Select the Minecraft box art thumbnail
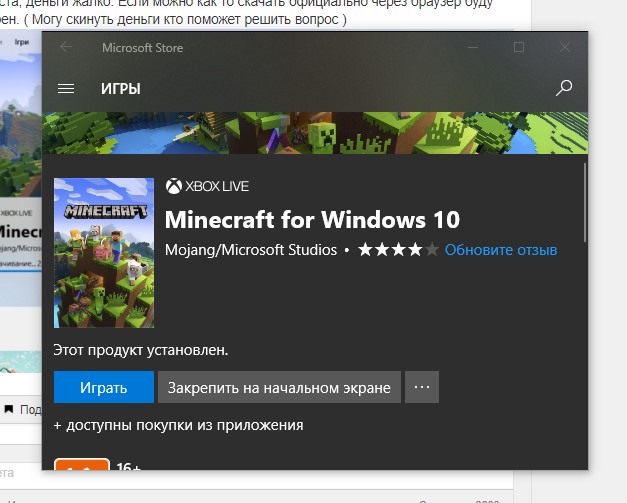 (x=104, y=253)
